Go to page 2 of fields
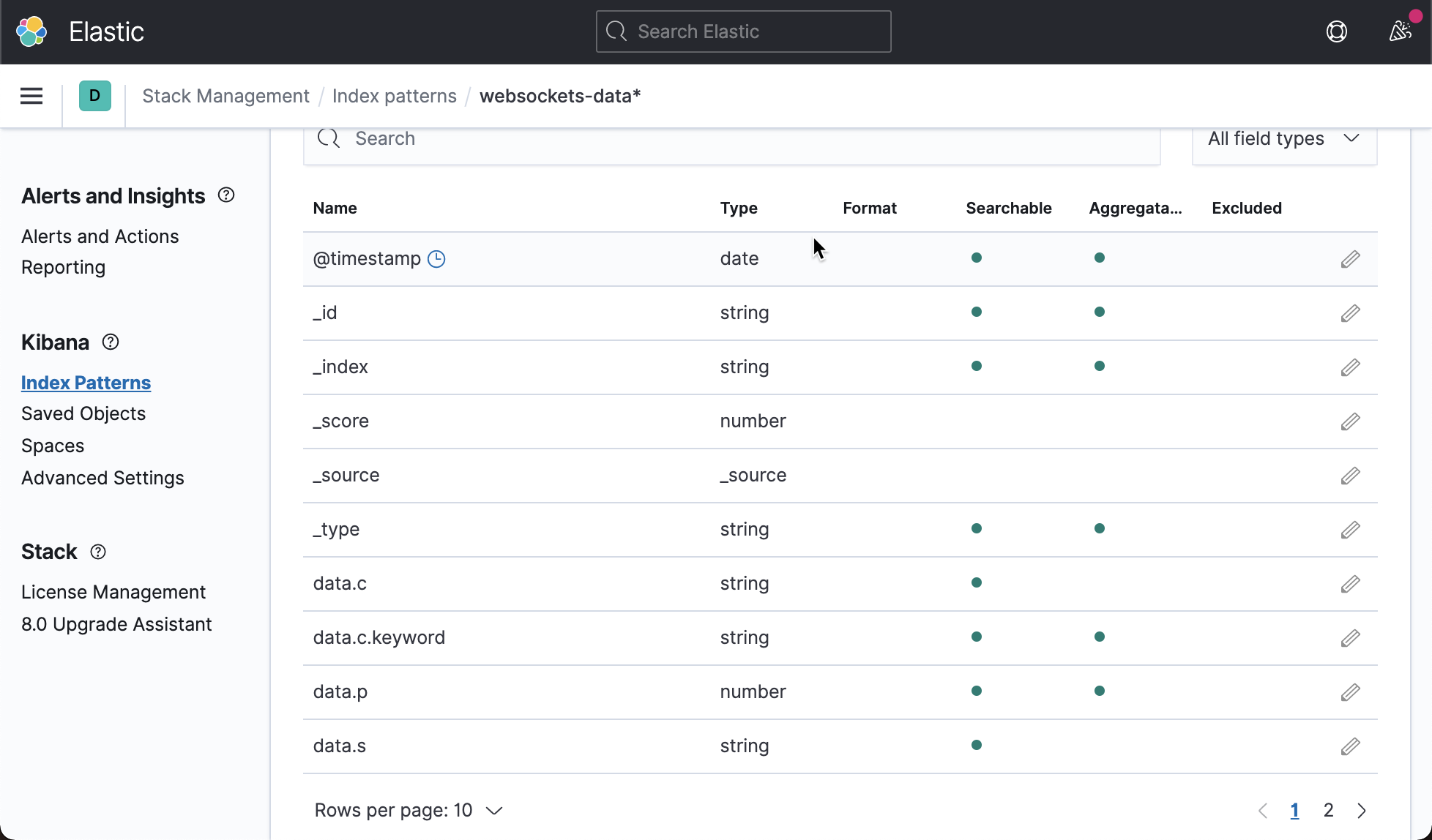The width and height of the screenshot is (1432, 840). pos(1329,810)
